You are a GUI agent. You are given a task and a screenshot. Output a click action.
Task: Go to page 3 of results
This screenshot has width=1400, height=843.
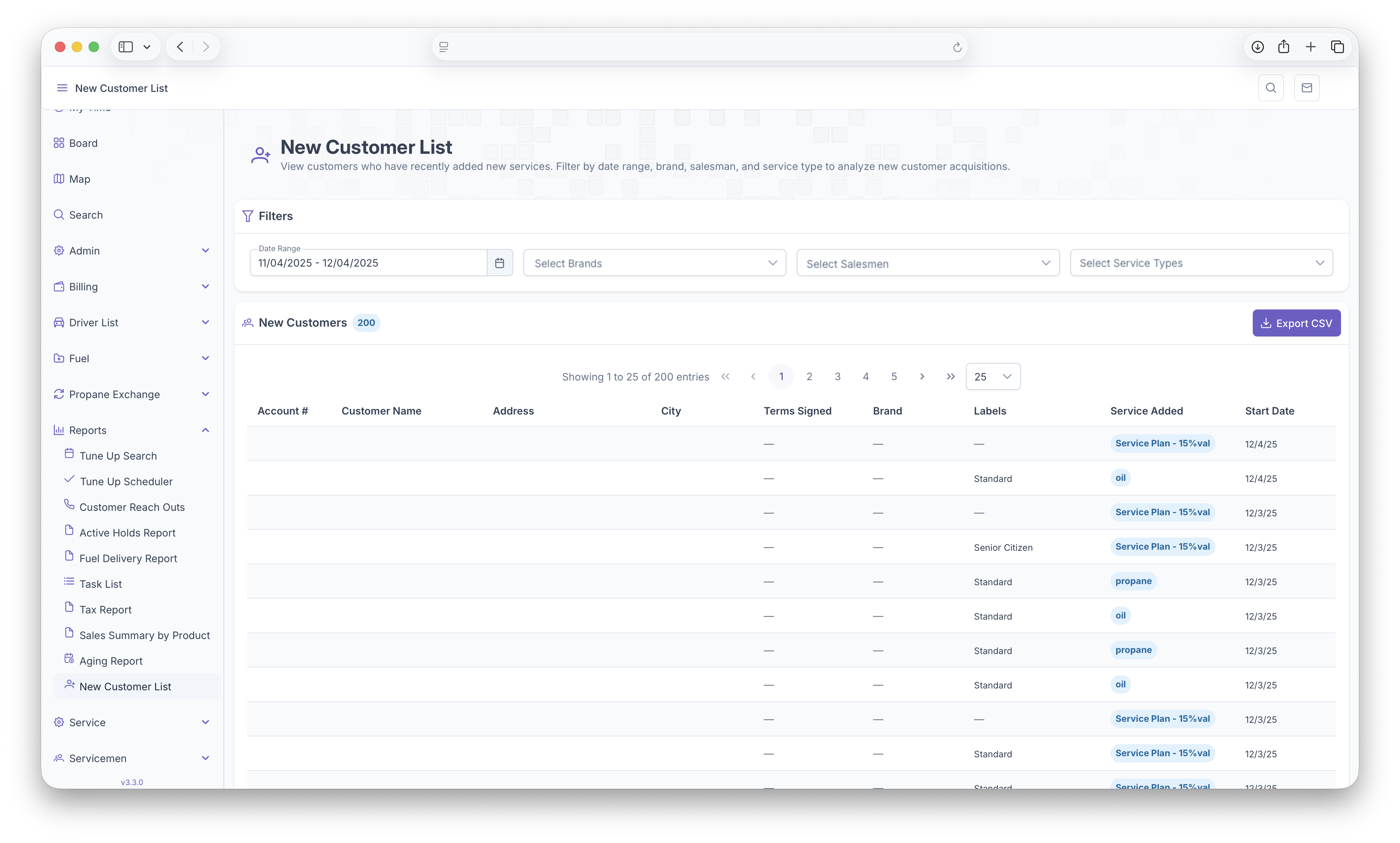point(837,376)
